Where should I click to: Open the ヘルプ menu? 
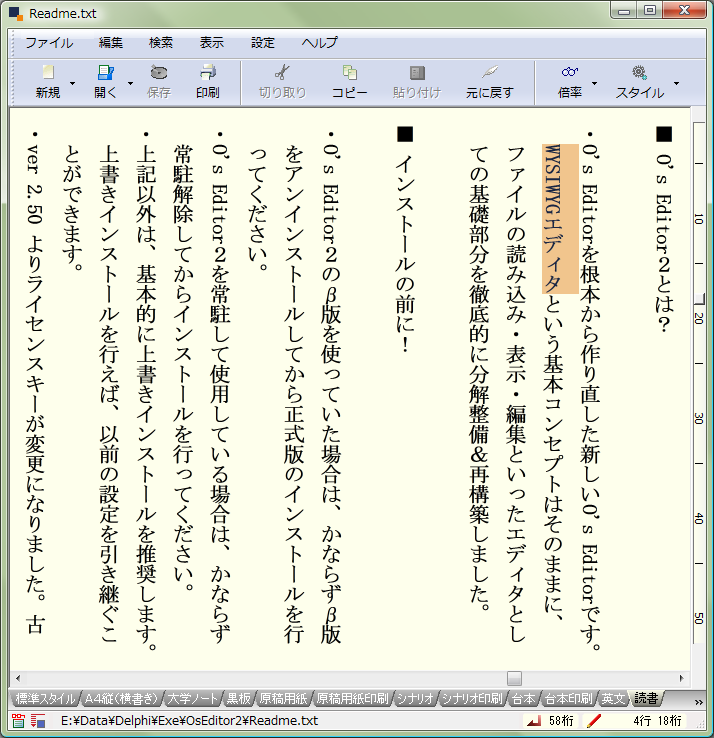pos(320,43)
